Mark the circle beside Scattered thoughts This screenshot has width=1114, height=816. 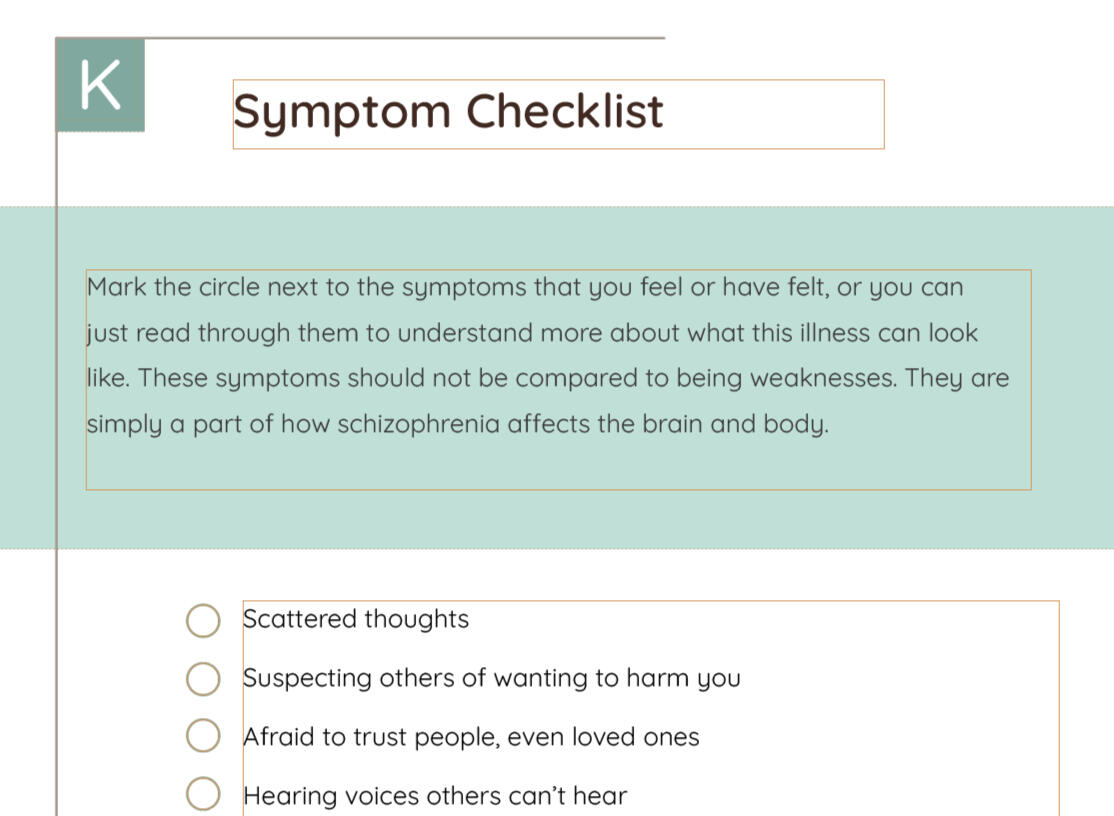[203, 620]
